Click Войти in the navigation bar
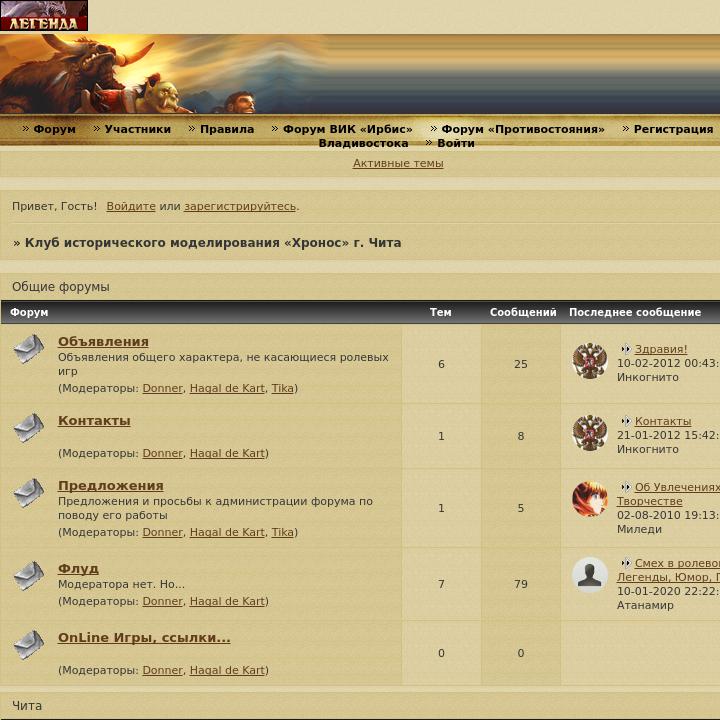 pos(456,143)
